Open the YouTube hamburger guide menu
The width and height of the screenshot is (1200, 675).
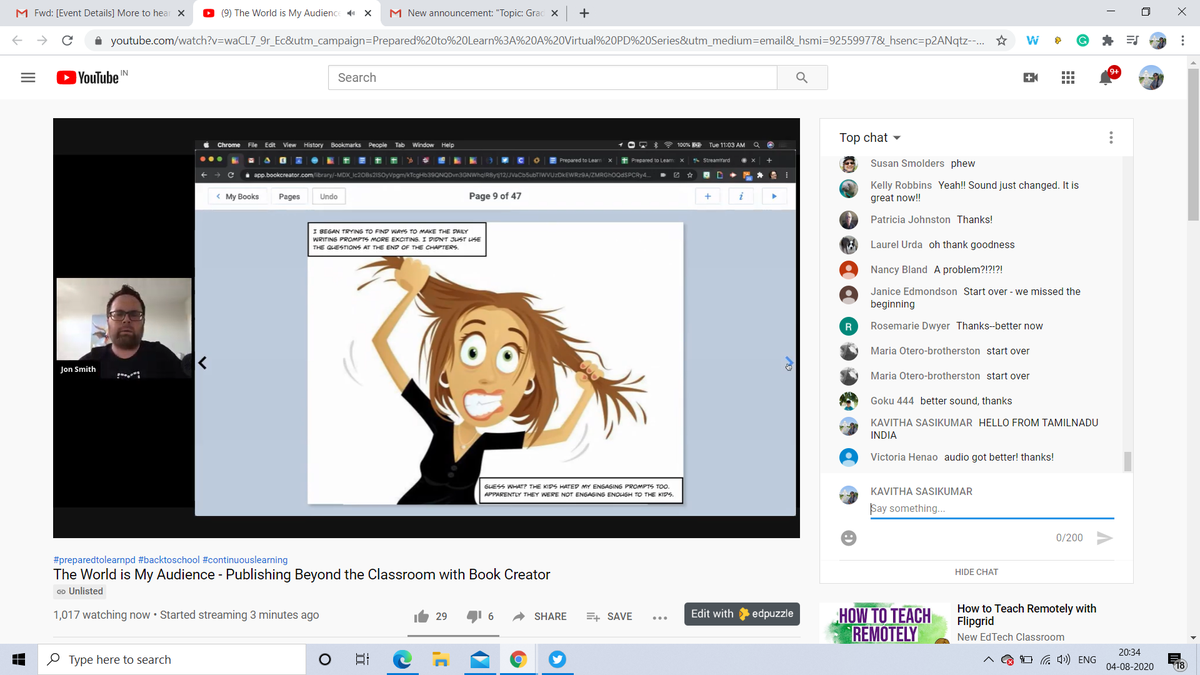[28, 77]
